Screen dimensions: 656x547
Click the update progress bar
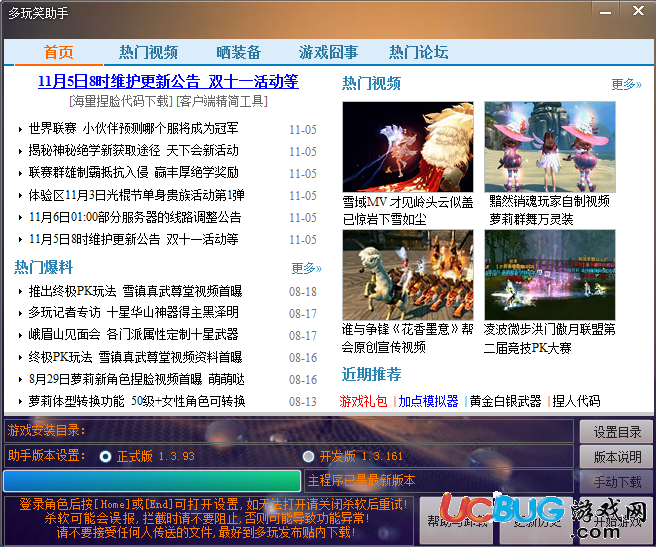coord(152,480)
